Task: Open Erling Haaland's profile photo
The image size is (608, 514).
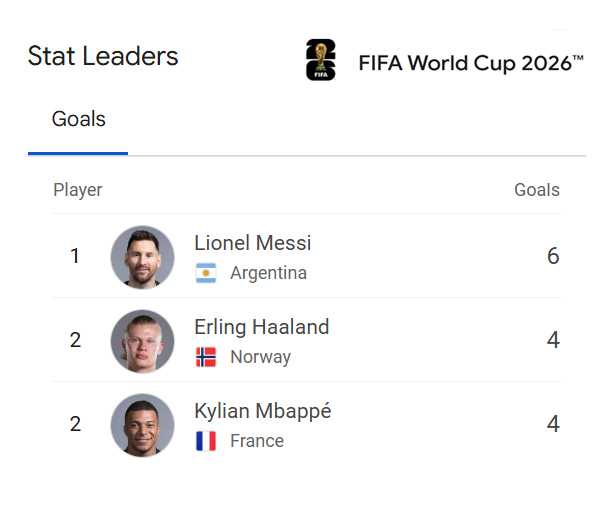Action: tap(142, 341)
